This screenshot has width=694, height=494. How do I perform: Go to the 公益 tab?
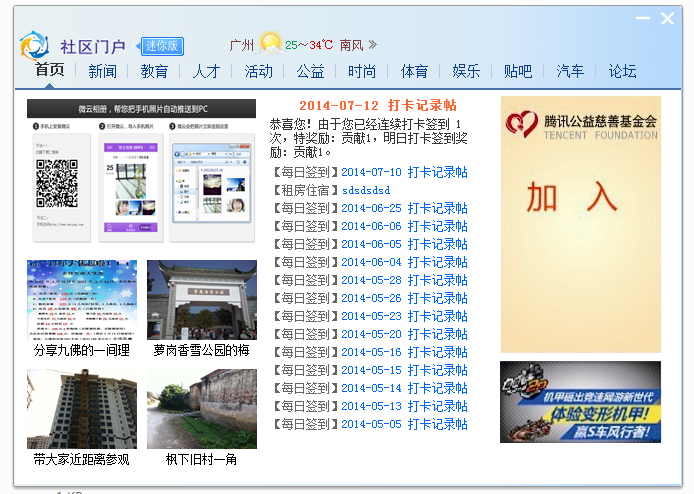coord(310,71)
